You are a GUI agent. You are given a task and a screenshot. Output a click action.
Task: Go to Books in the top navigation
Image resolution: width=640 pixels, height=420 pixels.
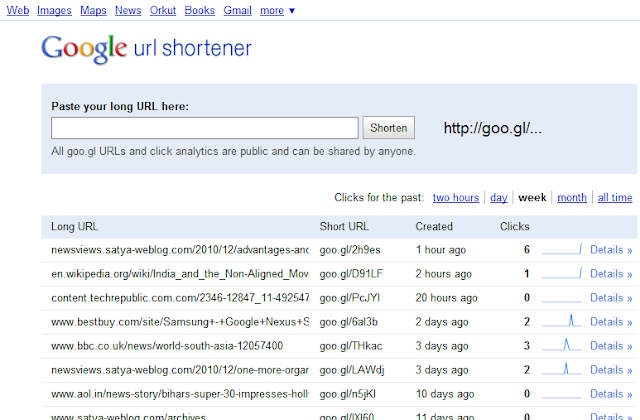[200, 10]
